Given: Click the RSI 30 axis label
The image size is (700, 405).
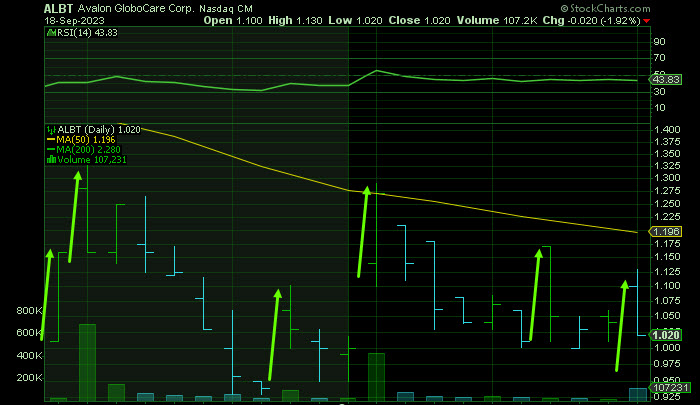Looking at the screenshot, I should coord(659,92).
